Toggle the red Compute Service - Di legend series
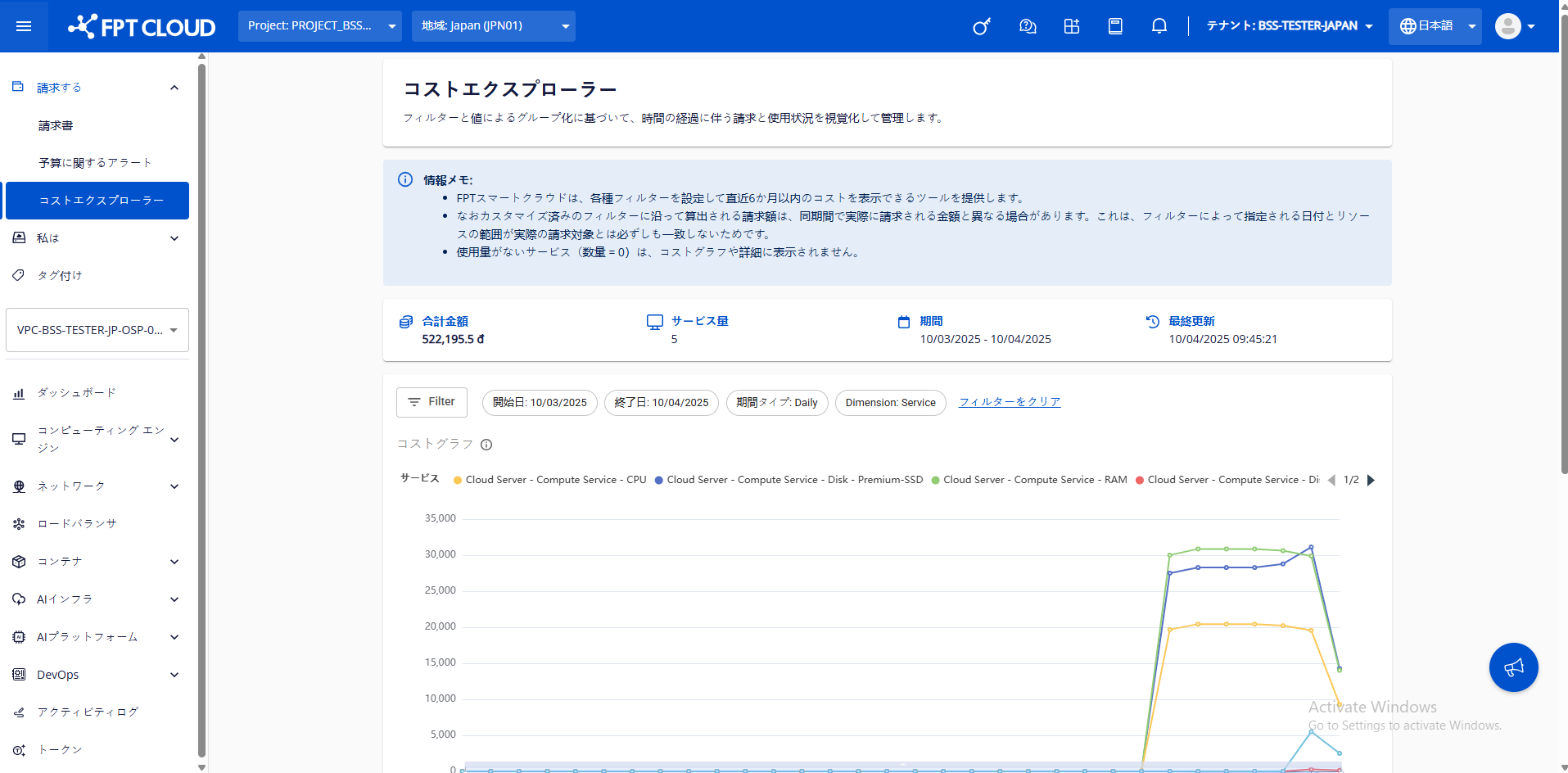The width and height of the screenshot is (1568, 773). 1227,480
